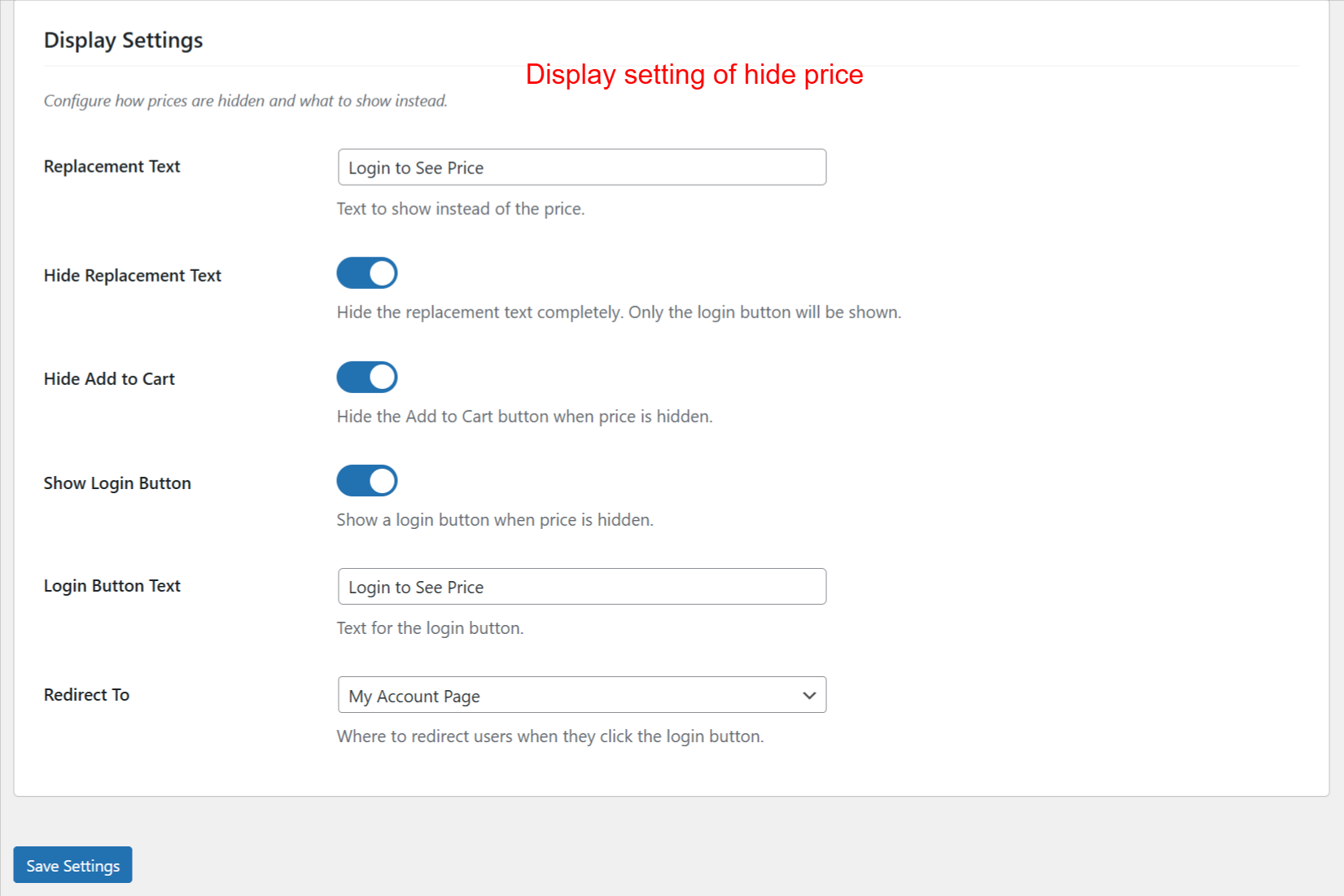The height and width of the screenshot is (896, 1344).
Task: Click the Login Button Text label
Action: [x=112, y=585]
